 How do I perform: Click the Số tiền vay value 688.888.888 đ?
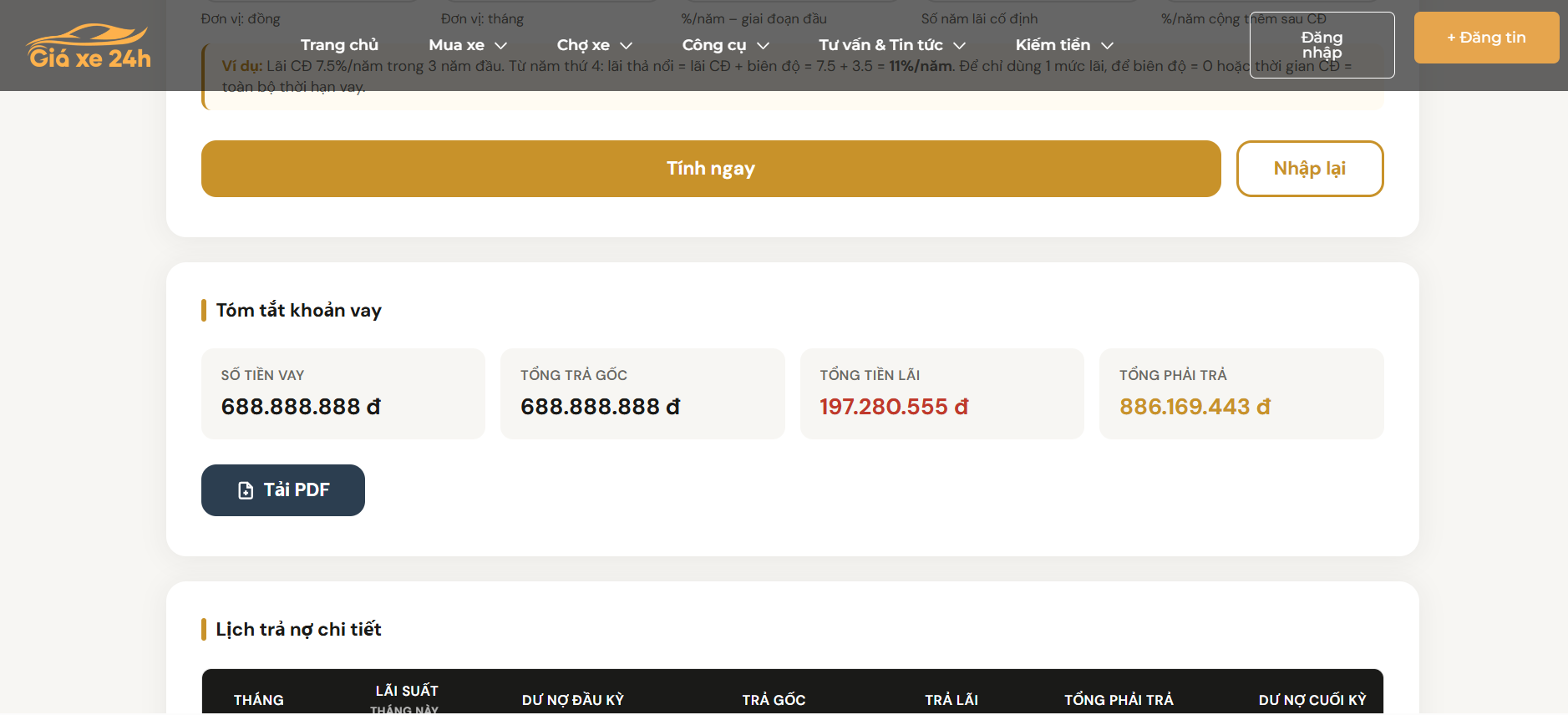[301, 407]
